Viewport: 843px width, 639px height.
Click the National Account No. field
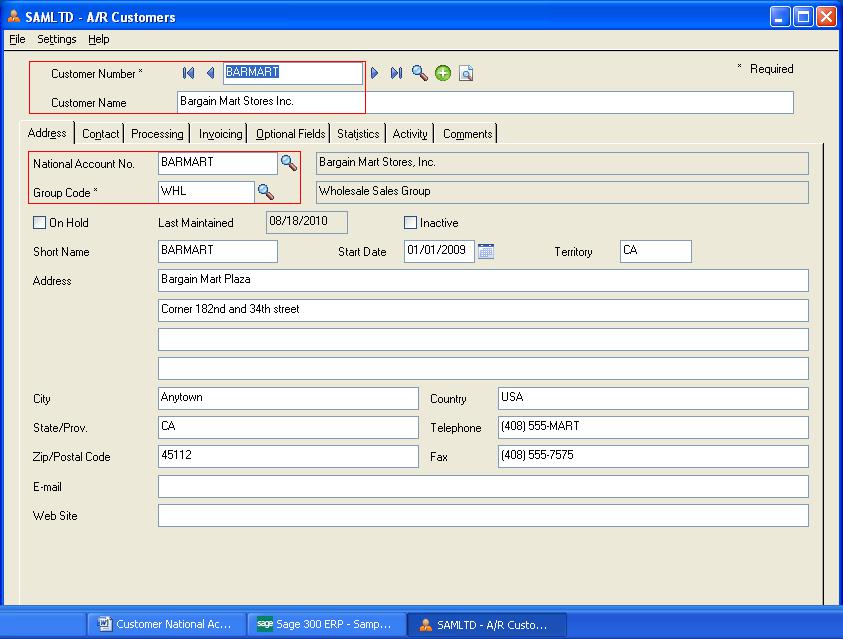[218, 163]
